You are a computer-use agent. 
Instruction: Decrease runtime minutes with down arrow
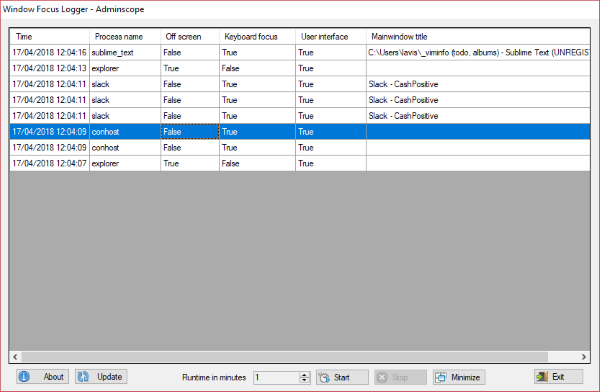305,380
